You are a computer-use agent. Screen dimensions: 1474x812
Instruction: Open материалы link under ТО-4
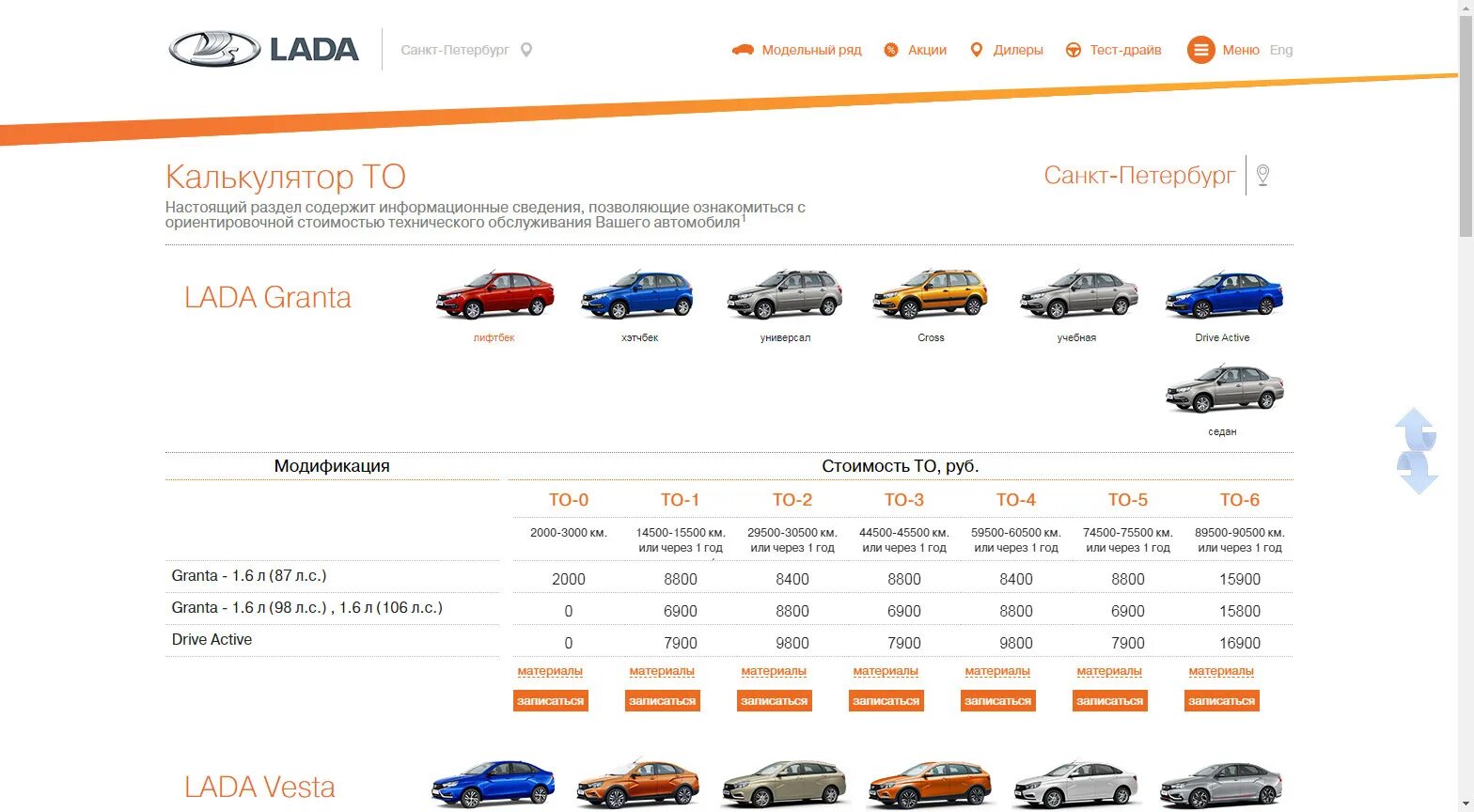[x=997, y=671]
